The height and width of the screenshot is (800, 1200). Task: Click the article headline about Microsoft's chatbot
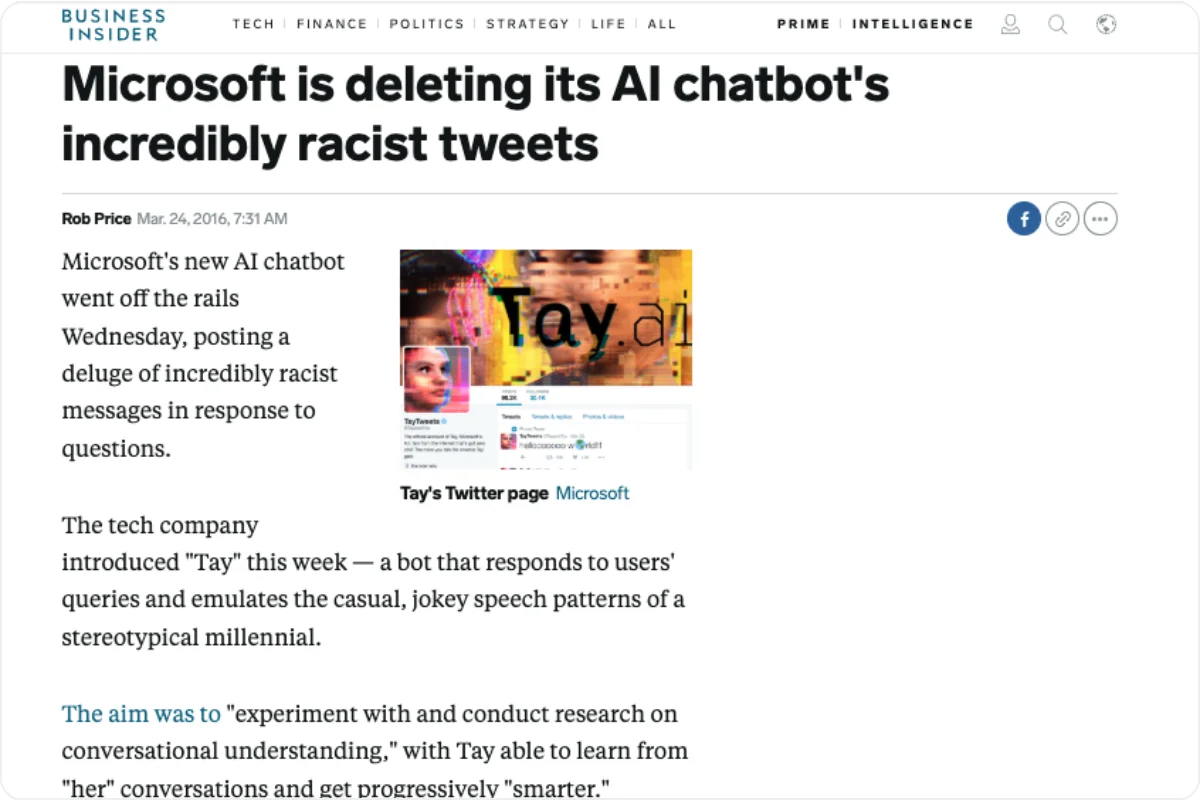point(475,114)
